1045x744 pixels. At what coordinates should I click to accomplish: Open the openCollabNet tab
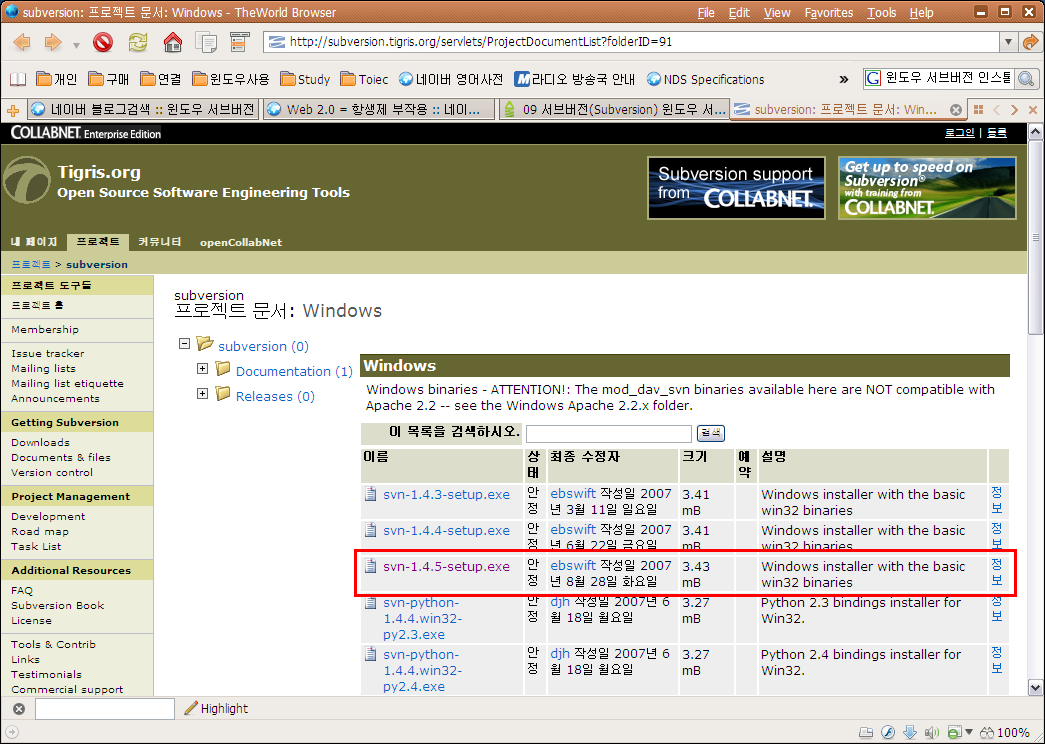click(x=241, y=243)
